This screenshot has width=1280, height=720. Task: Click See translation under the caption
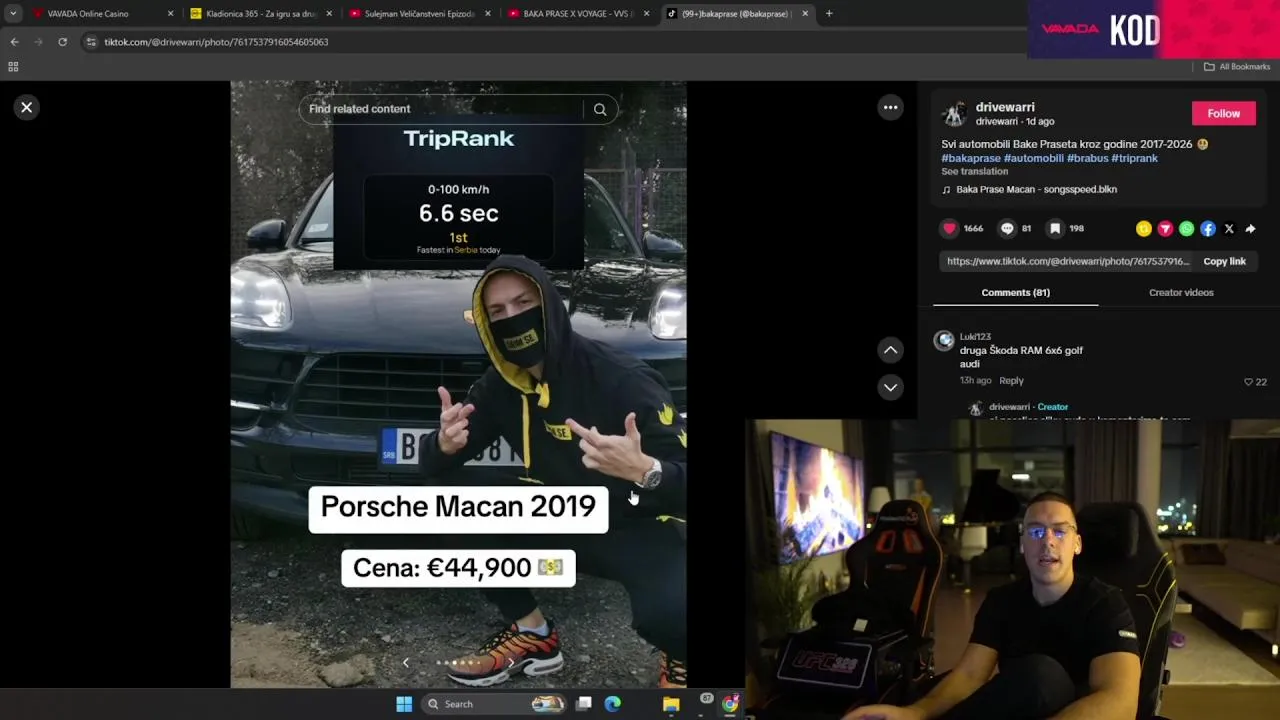point(974,171)
